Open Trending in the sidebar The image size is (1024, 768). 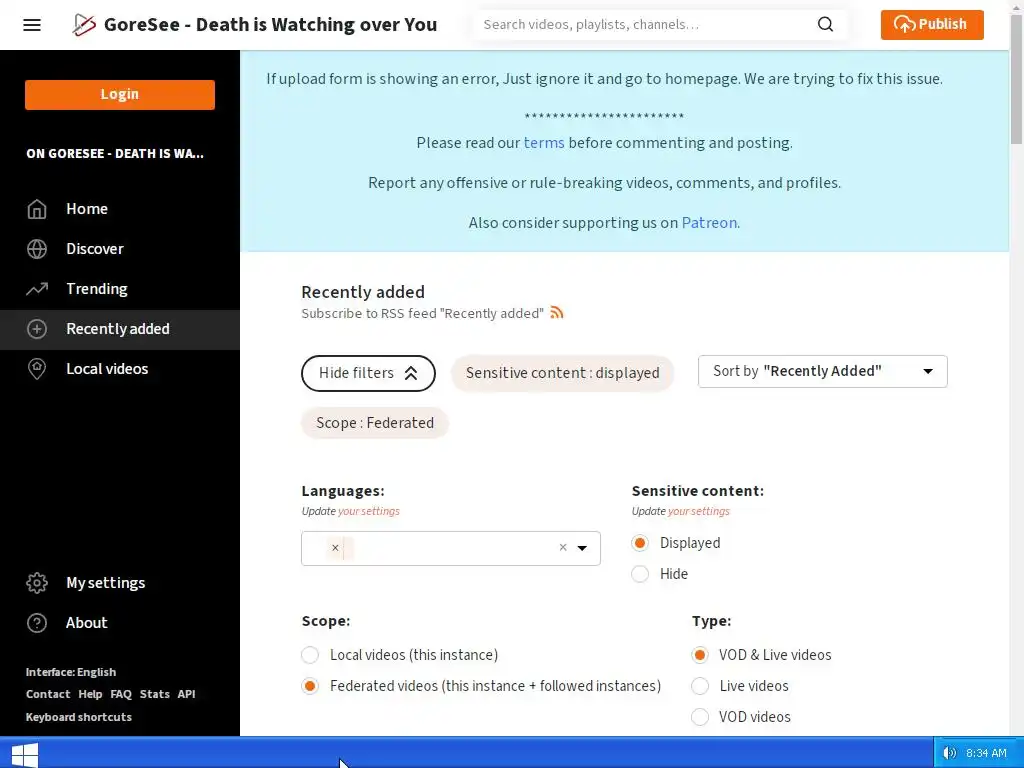point(120,289)
